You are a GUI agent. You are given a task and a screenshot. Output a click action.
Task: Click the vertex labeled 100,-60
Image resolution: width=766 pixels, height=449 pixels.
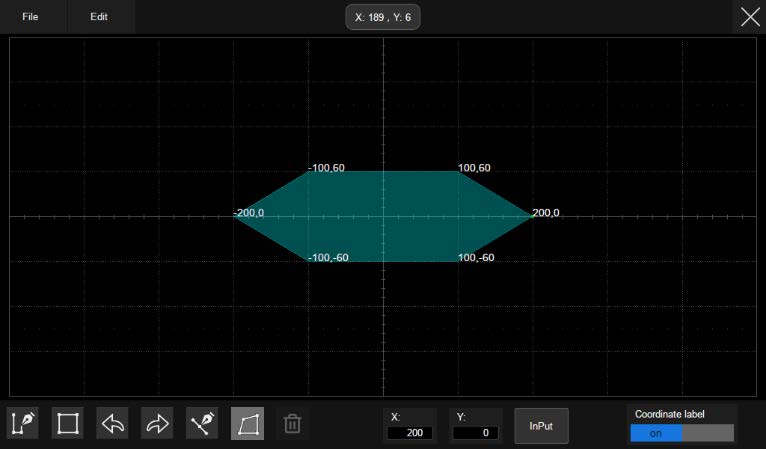click(x=458, y=261)
